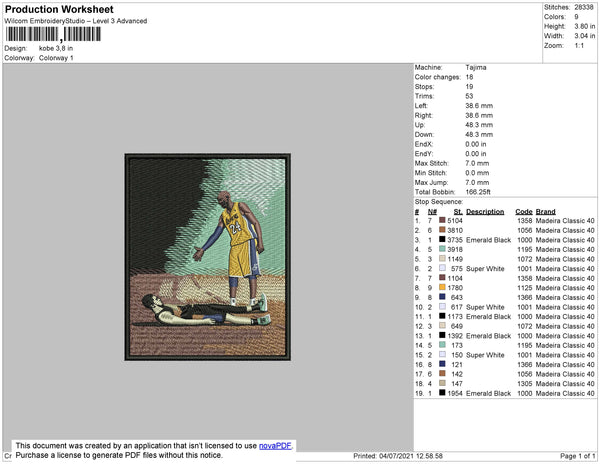
Task: Click the 'Page 1 of 1' footer text
Action: click(x=578, y=456)
